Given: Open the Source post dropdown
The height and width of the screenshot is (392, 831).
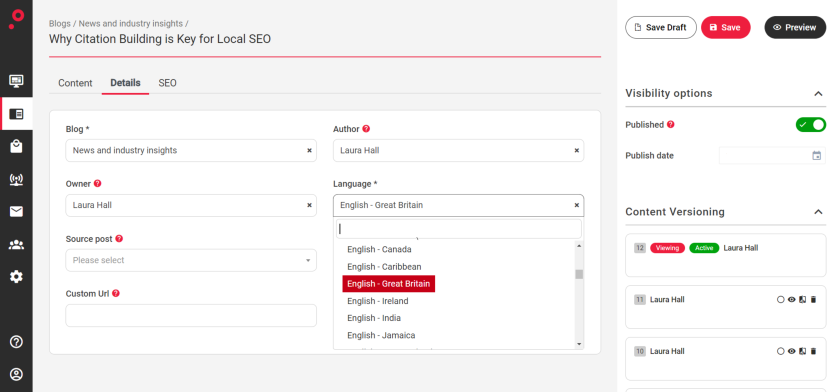Looking at the screenshot, I should tap(191, 260).
